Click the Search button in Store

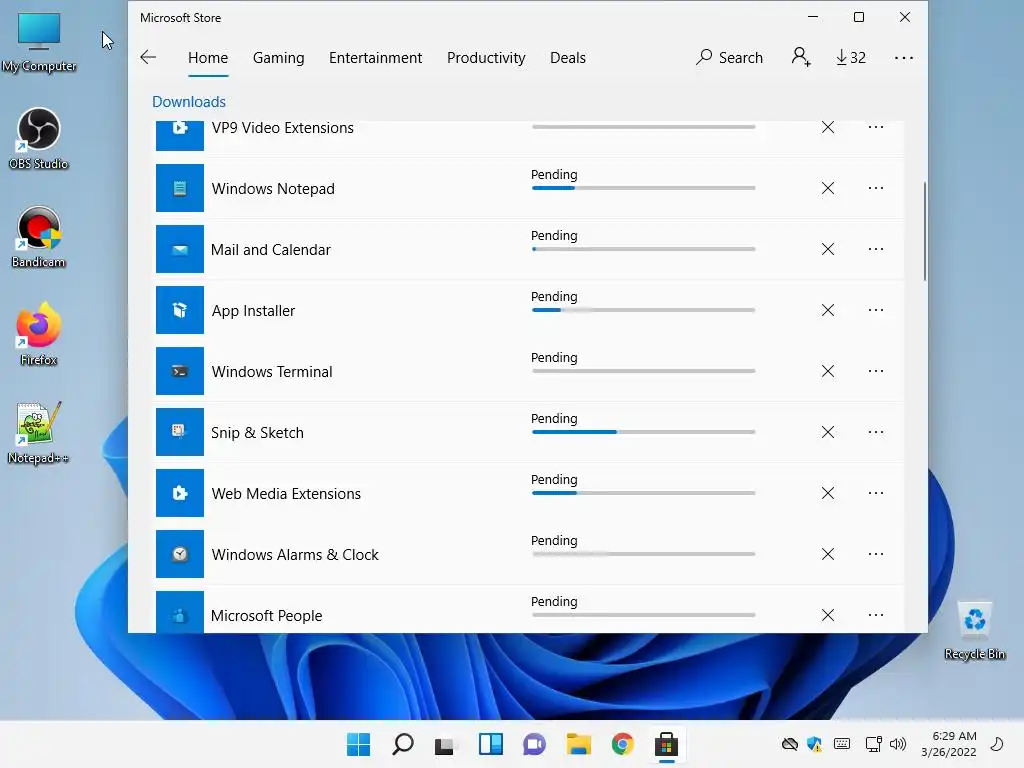(x=729, y=57)
